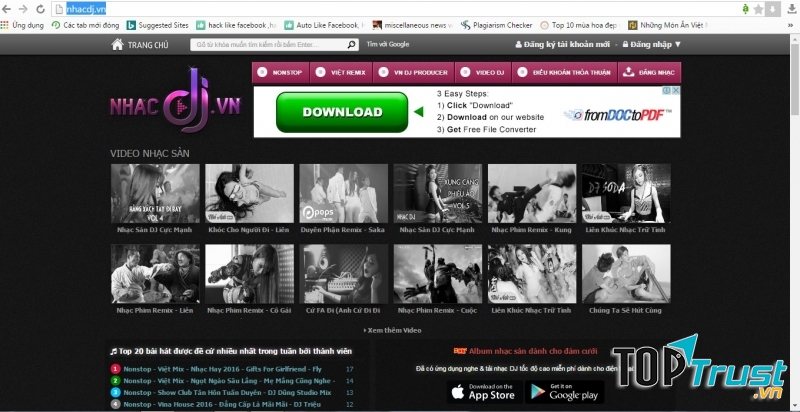This screenshot has width=800, height=412.
Task: Open the VIDEO DJ menu tab
Action: point(483,72)
